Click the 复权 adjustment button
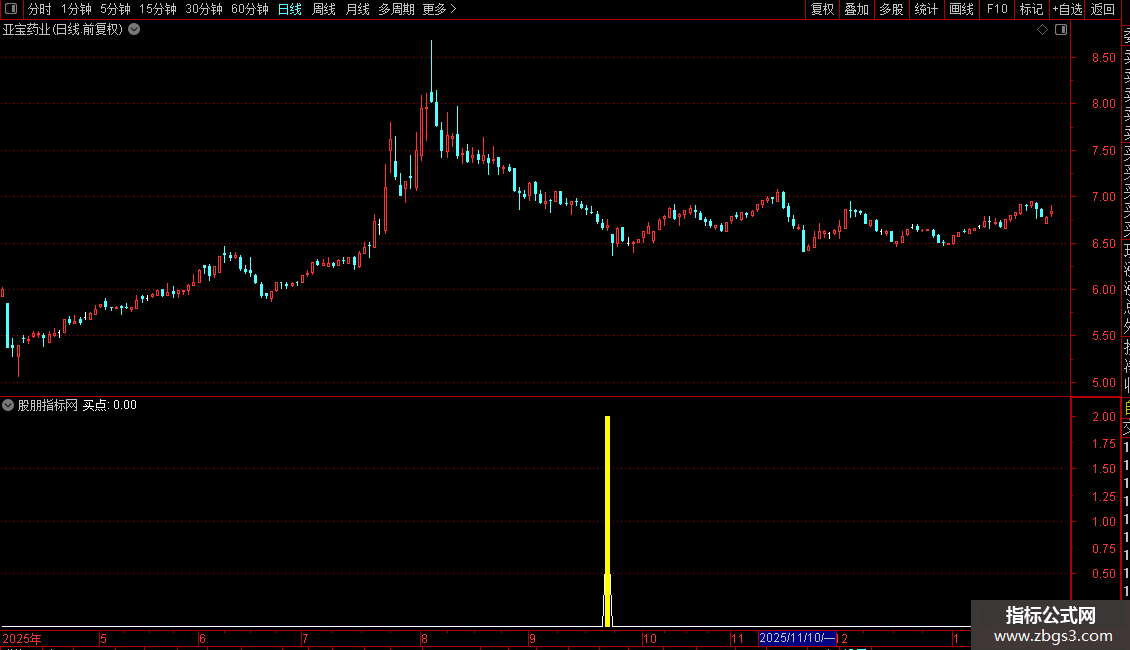Image resolution: width=1130 pixels, height=650 pixels. [822, 9]
